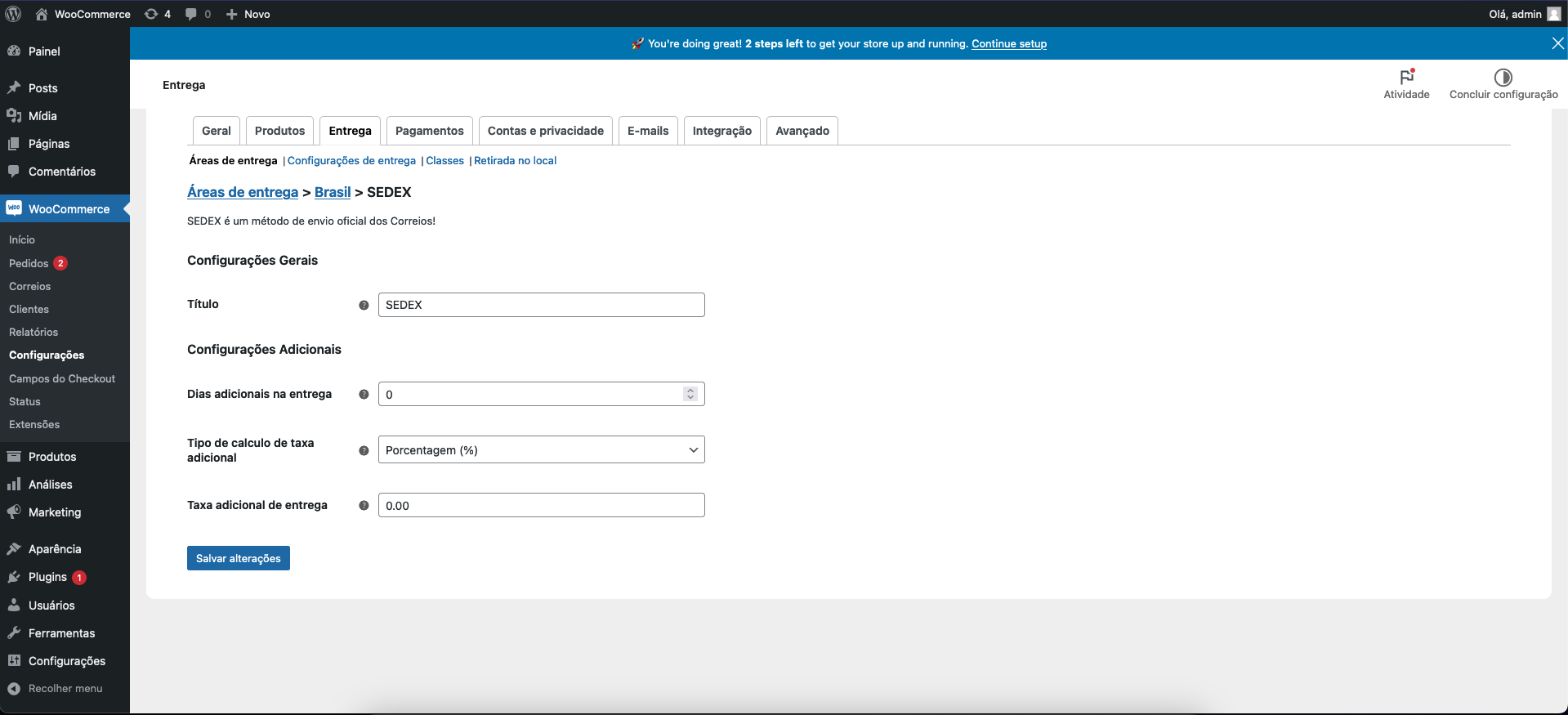
Task: Open Classes subsection link
Action: 444,160
